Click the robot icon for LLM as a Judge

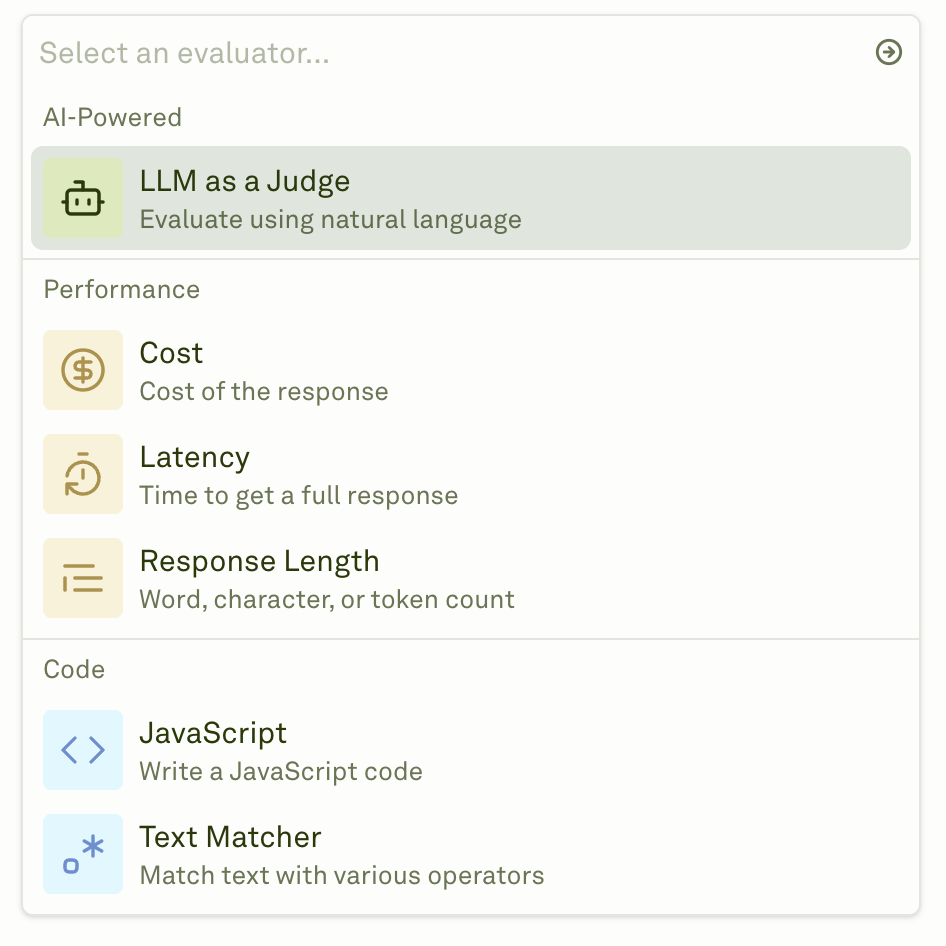coord(83,198)
